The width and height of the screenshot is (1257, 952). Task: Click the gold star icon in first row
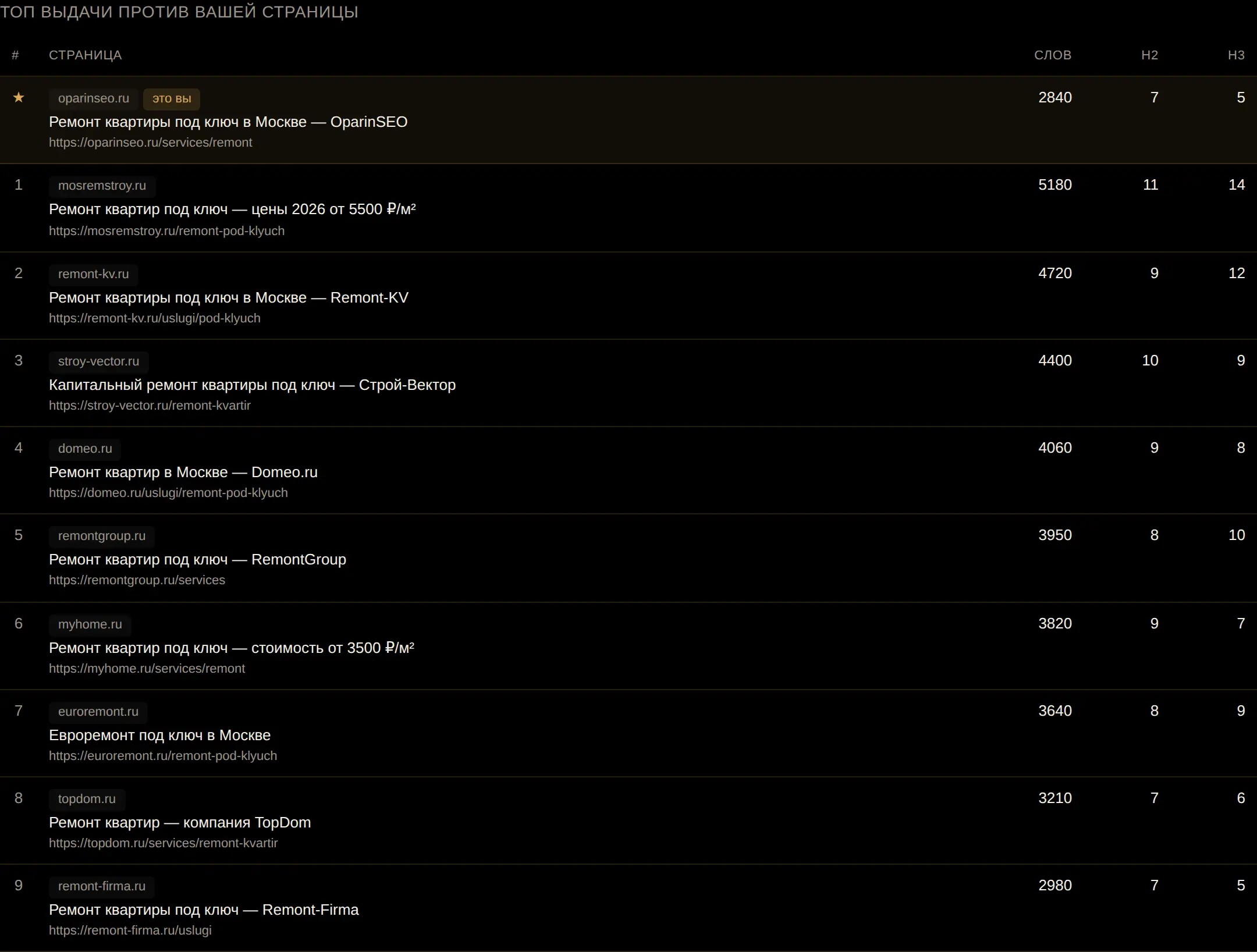point(19,97)
